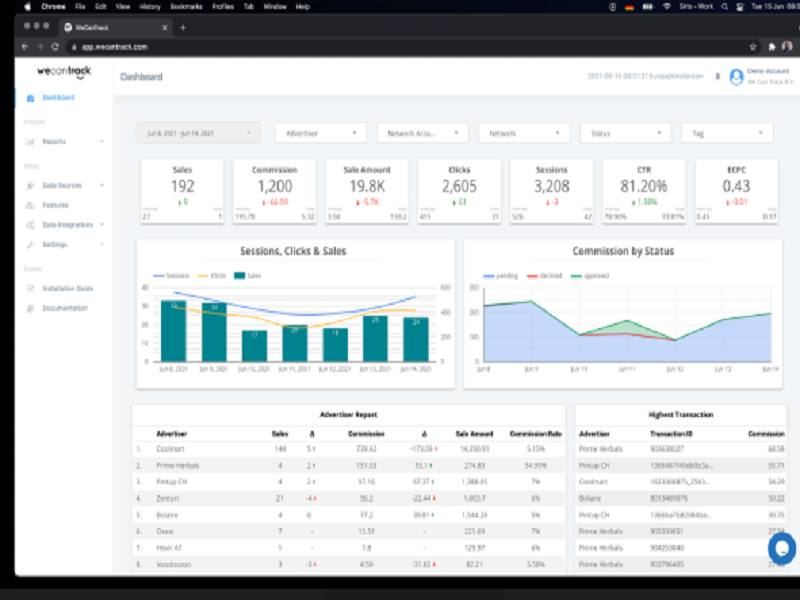
Task: Open the Status filter dropdown
Action: click(x=625, y=132)
